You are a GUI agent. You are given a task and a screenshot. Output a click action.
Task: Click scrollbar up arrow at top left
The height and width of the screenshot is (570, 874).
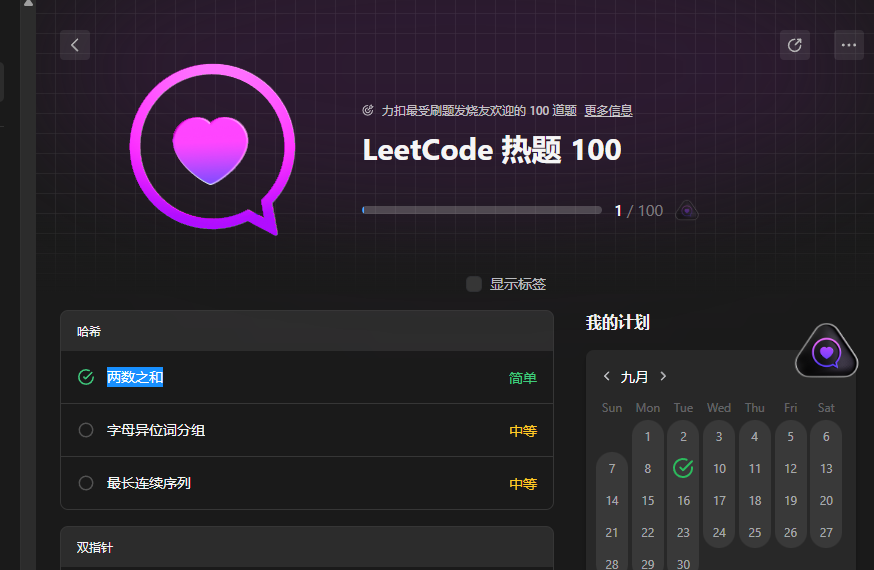(x=28, y=3)
